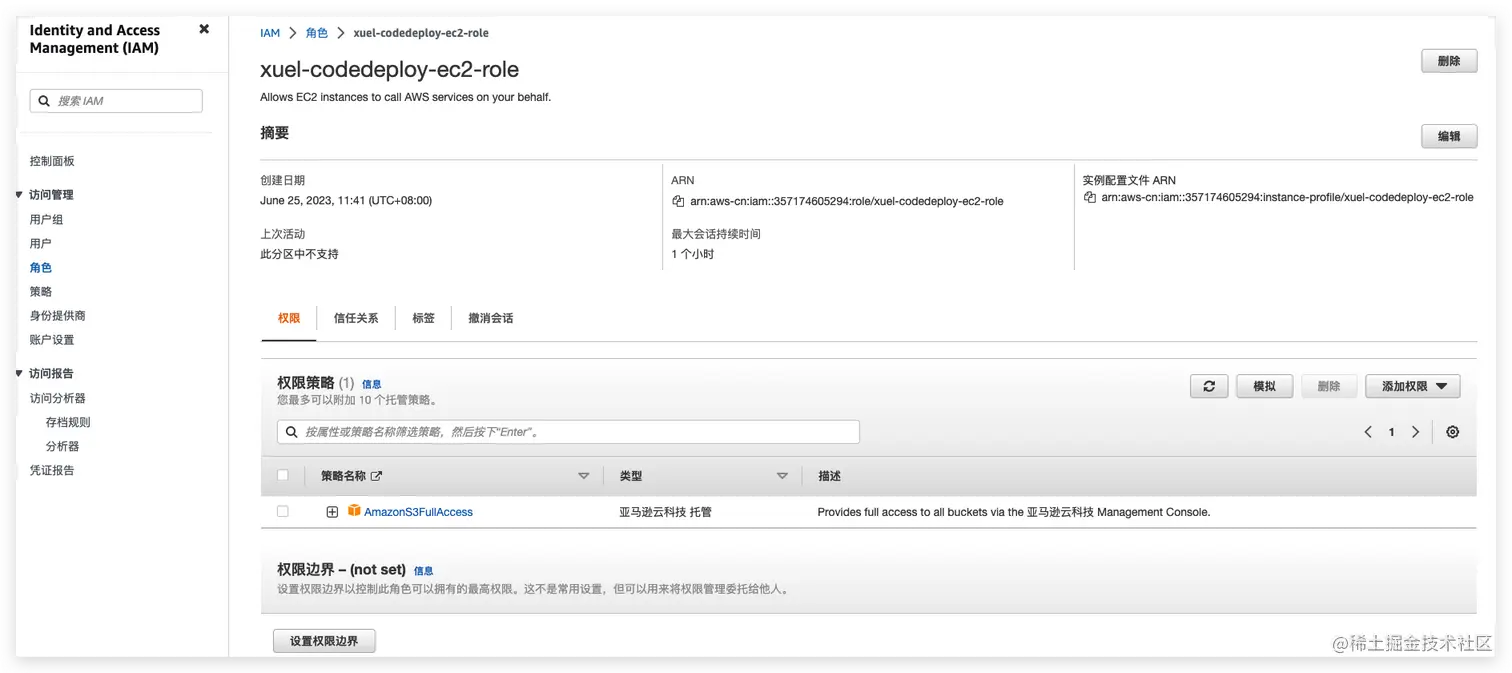Screen dimensions: 1512x673
Task: Sort by 策略名称 column arrow
Action: pos(584,477)
